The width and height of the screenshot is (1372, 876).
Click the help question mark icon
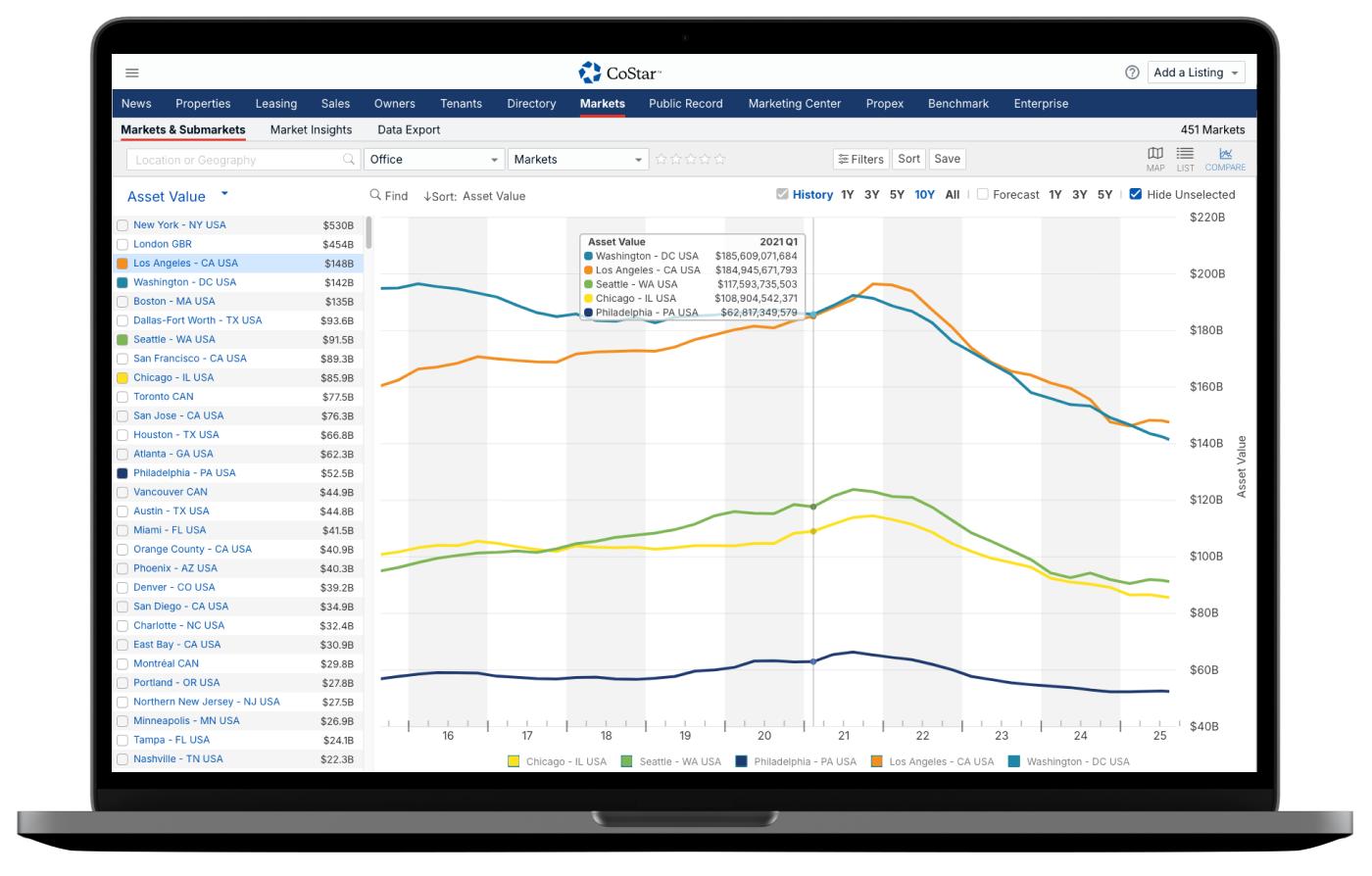(1132, 73)
